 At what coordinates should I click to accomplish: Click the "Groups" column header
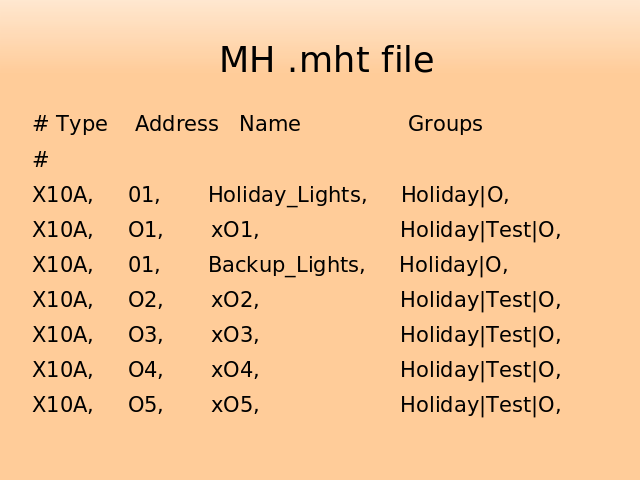point(445,125)
